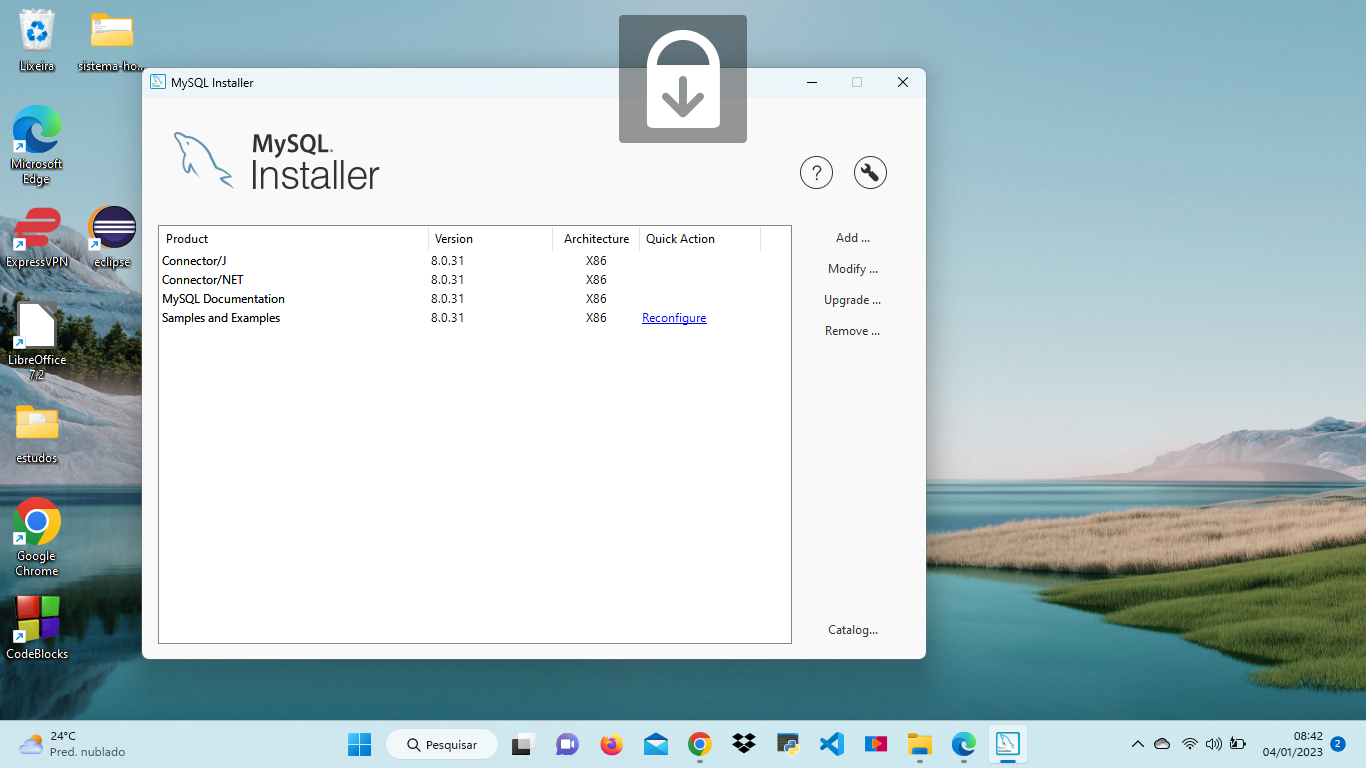The height and width of the screenshot is (768, 1366).
Task: Open the Mail app from the taskbar
Action: [656, 744]
